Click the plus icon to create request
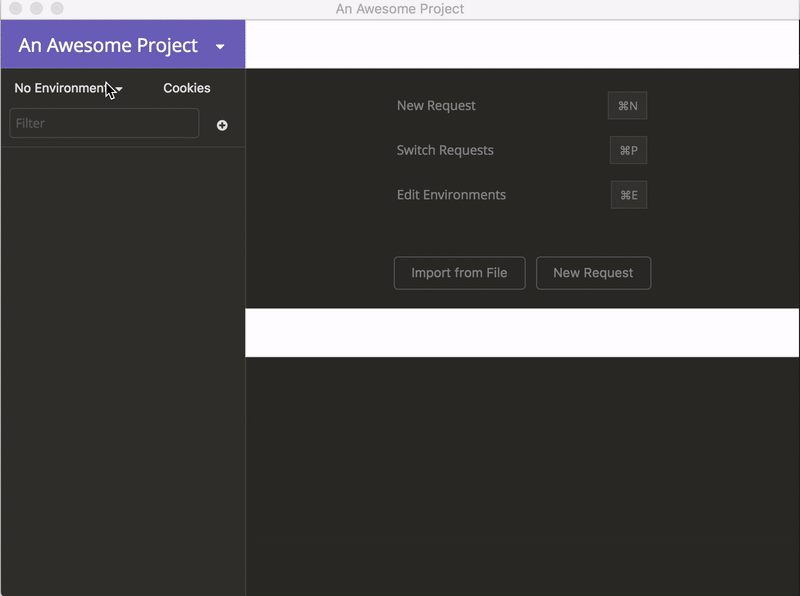The width and height of the screenshot is (800, 596). [x=222, y=125]
